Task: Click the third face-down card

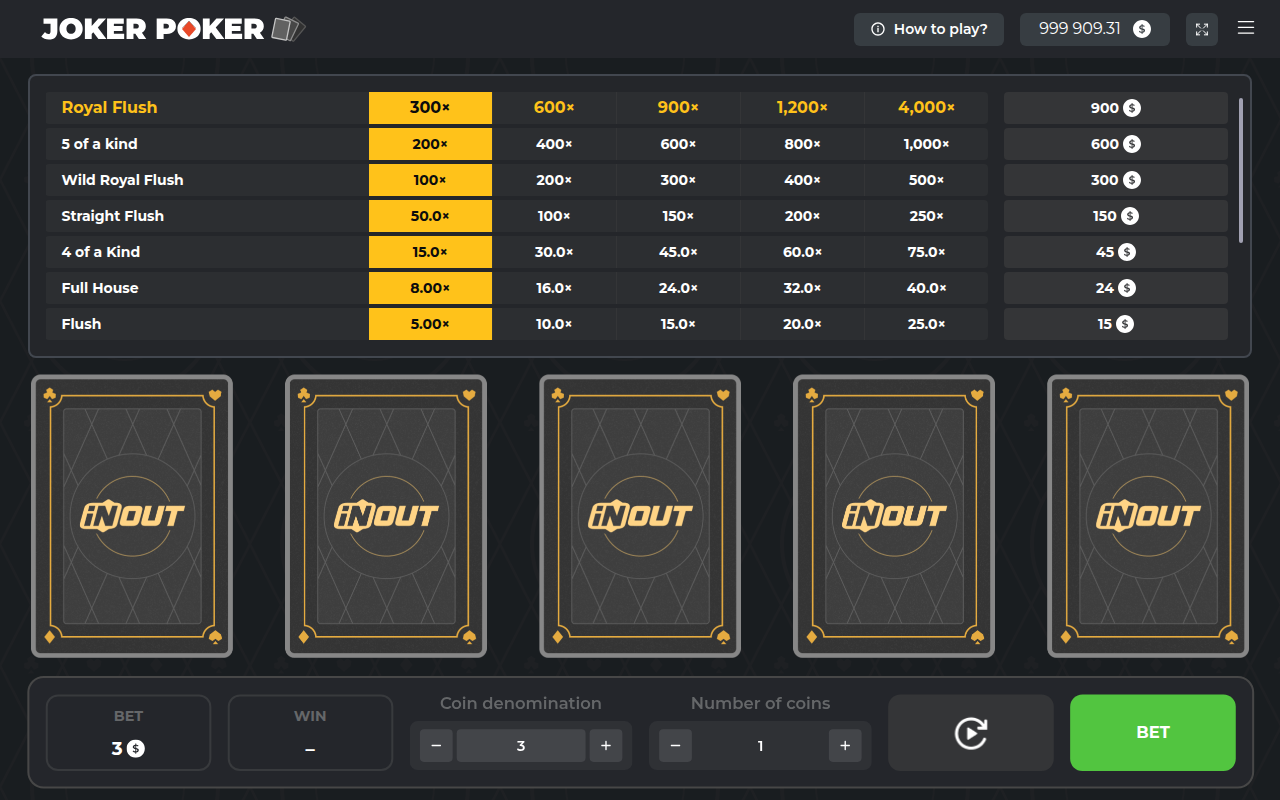Action: pyautogui.click(x=640, y=516)
